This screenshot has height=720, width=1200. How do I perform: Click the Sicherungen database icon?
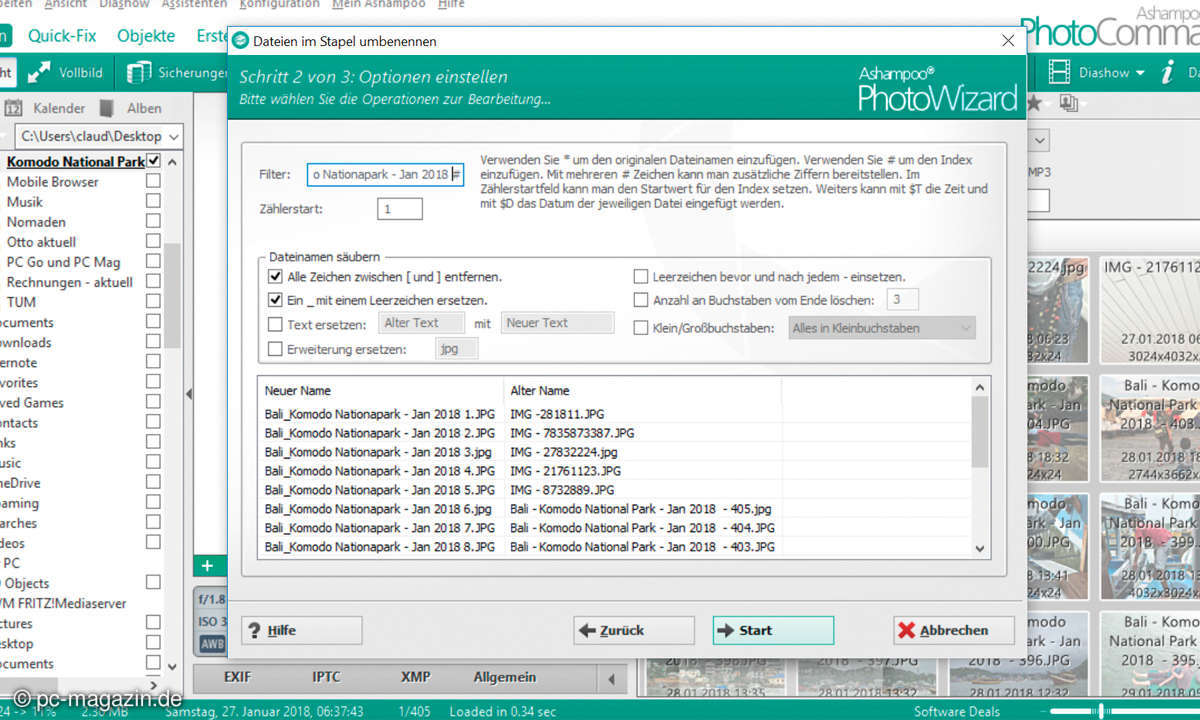coord(140,73)
